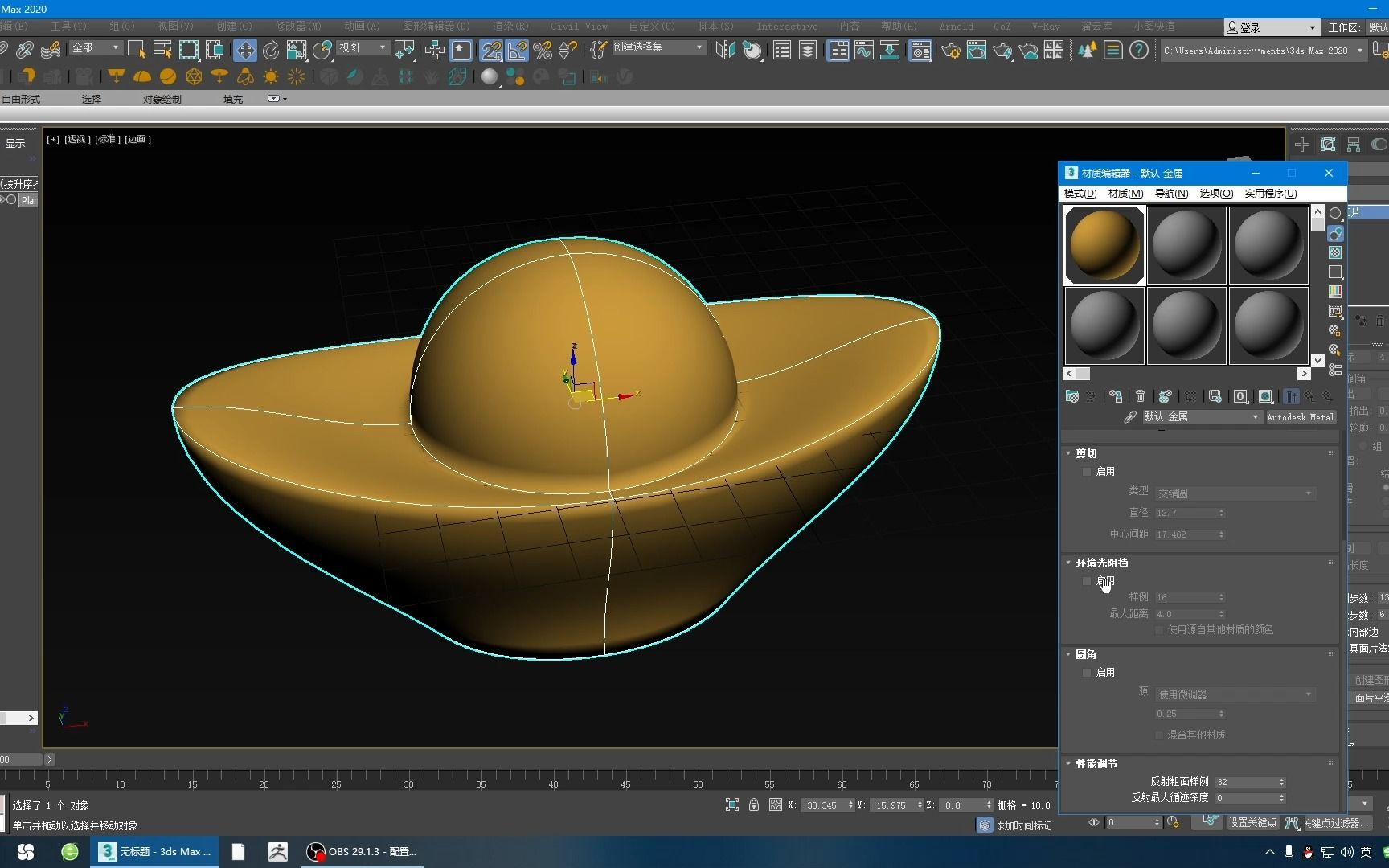Open the 渲染(R) menu
The height and width of the screenshot is (868, 1389).
(x=510, y=26)
